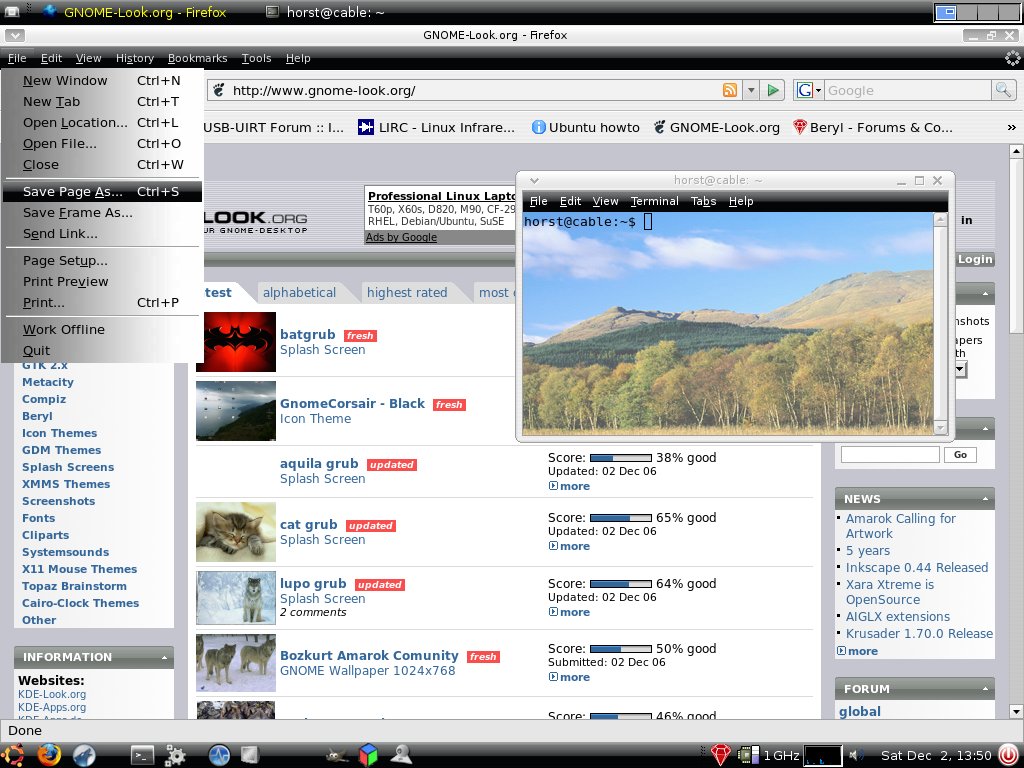Switch to the alphabetical tab

click(x=299, y=293)
